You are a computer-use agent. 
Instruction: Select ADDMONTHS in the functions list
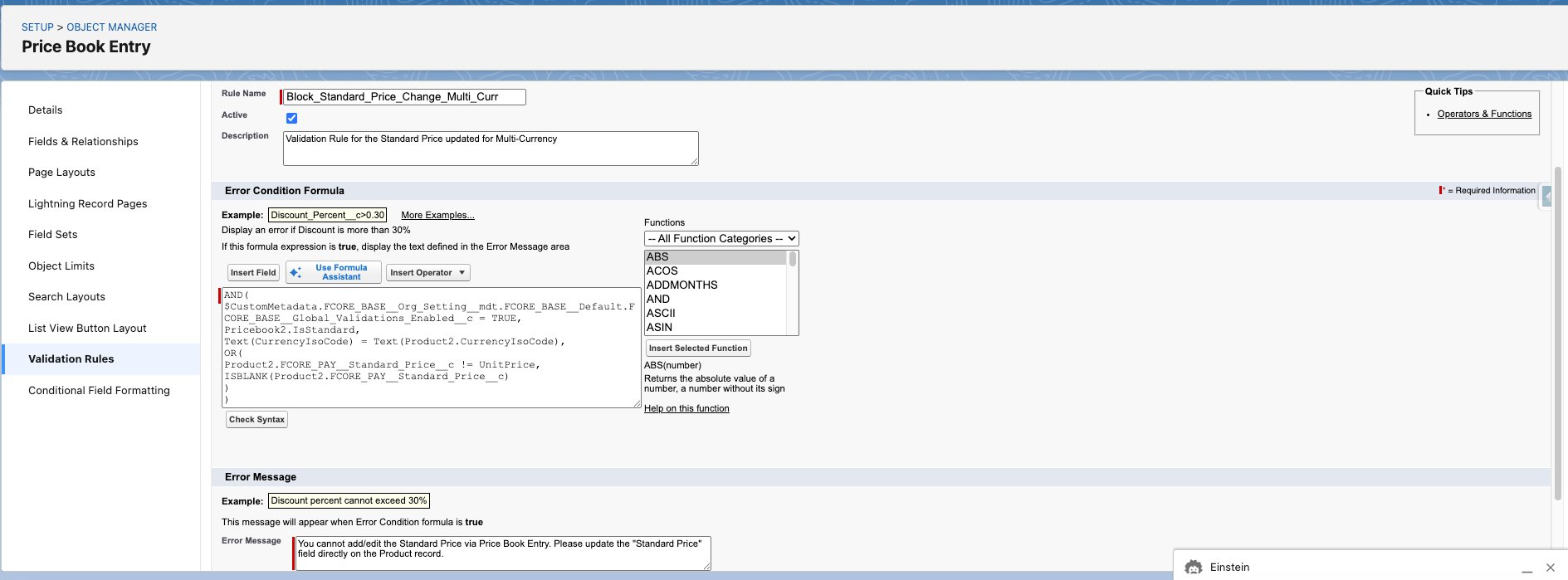pos(716,285)
